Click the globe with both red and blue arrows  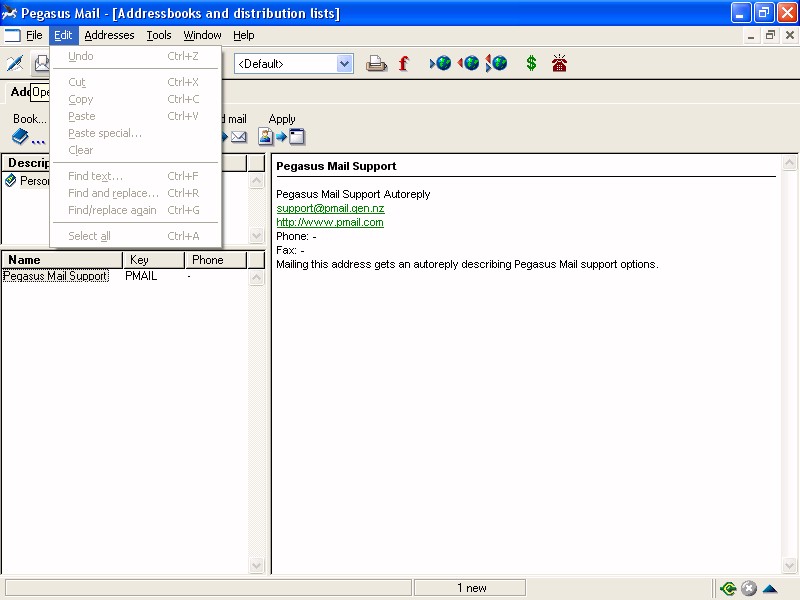(x=496, y=63)
